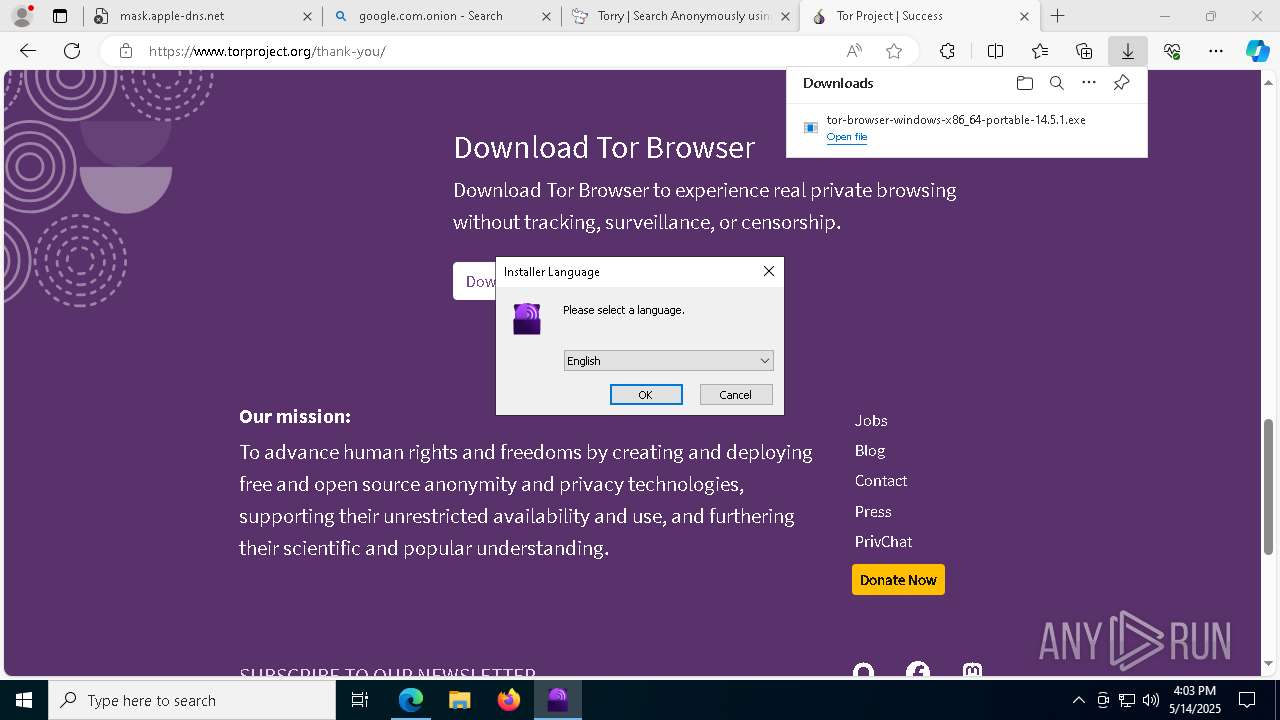Open the PrivChat link

click(883, 542)
